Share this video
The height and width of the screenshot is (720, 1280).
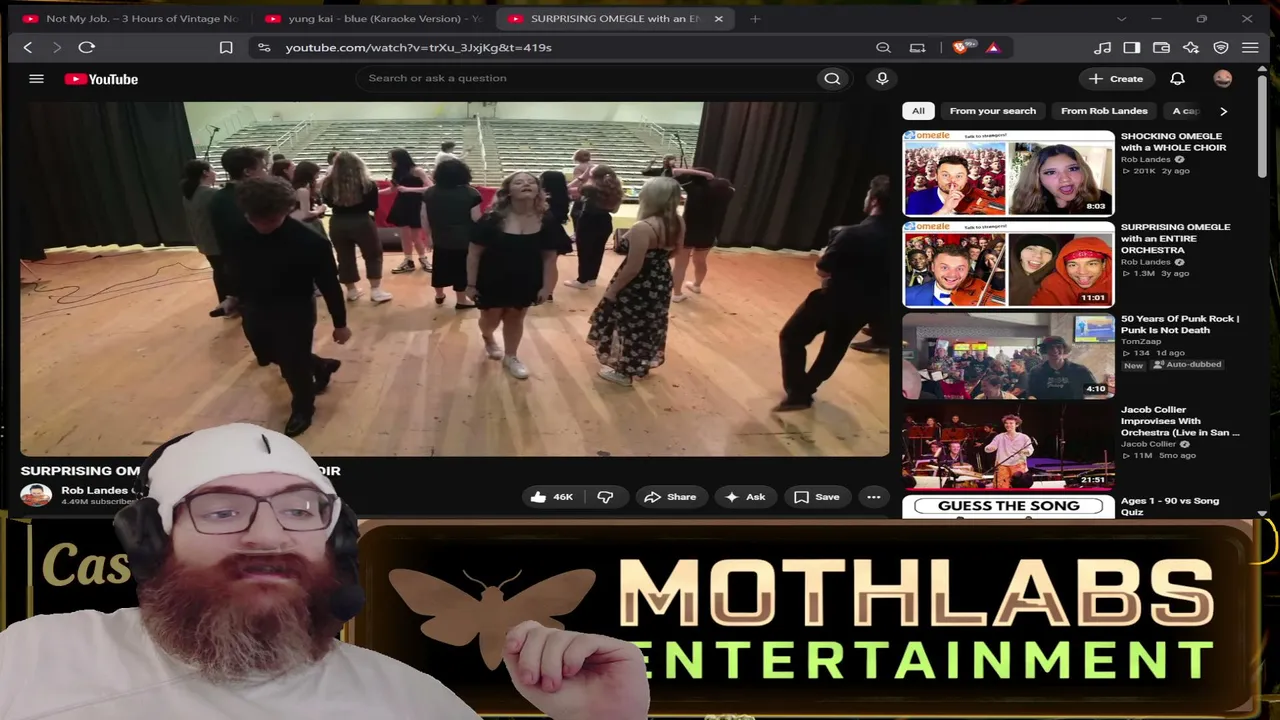[670, 497]
